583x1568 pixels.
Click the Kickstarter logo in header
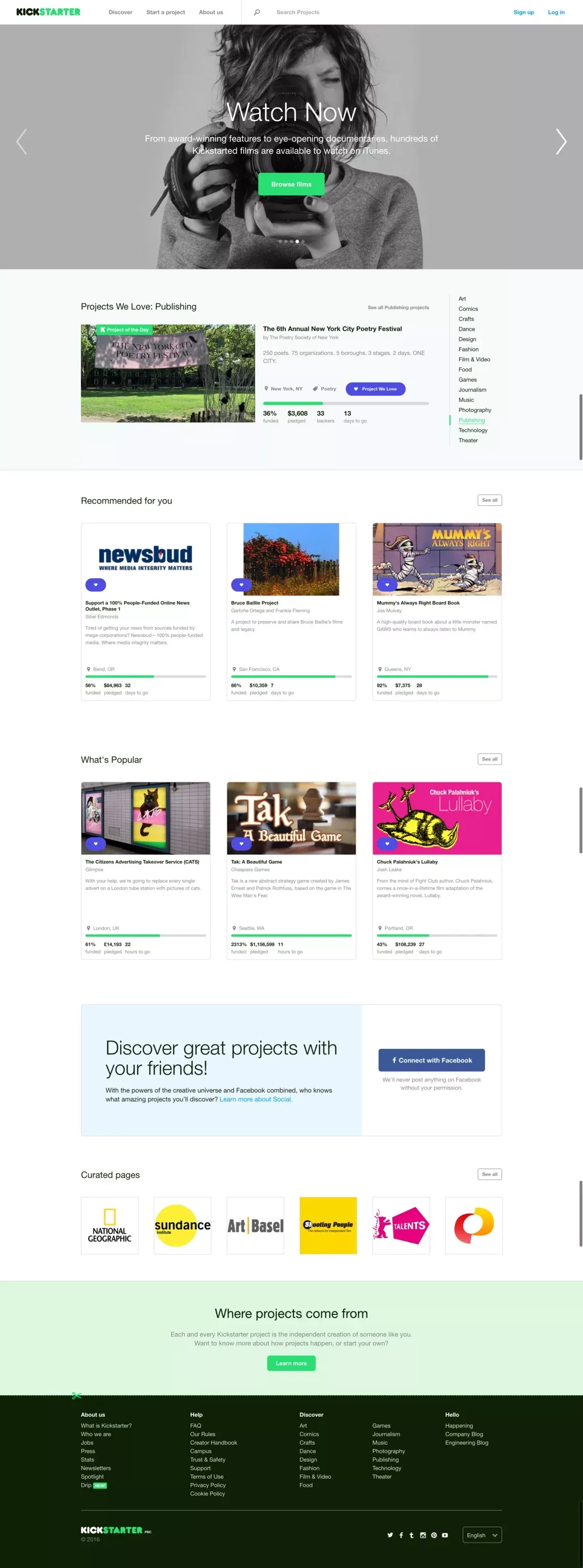[x=48, y=12]
